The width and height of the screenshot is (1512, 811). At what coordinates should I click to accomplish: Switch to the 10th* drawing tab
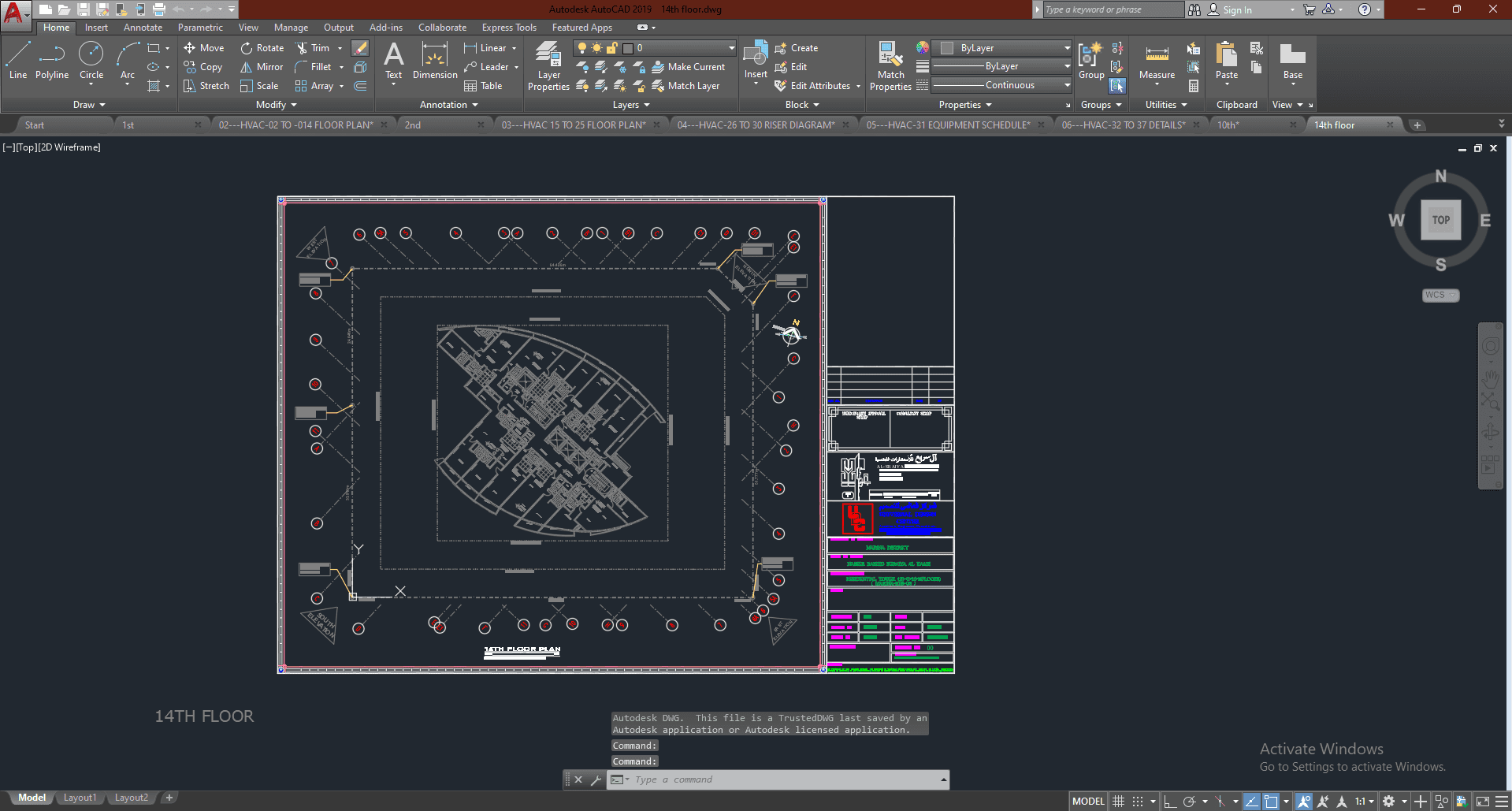pos(1228,125)
